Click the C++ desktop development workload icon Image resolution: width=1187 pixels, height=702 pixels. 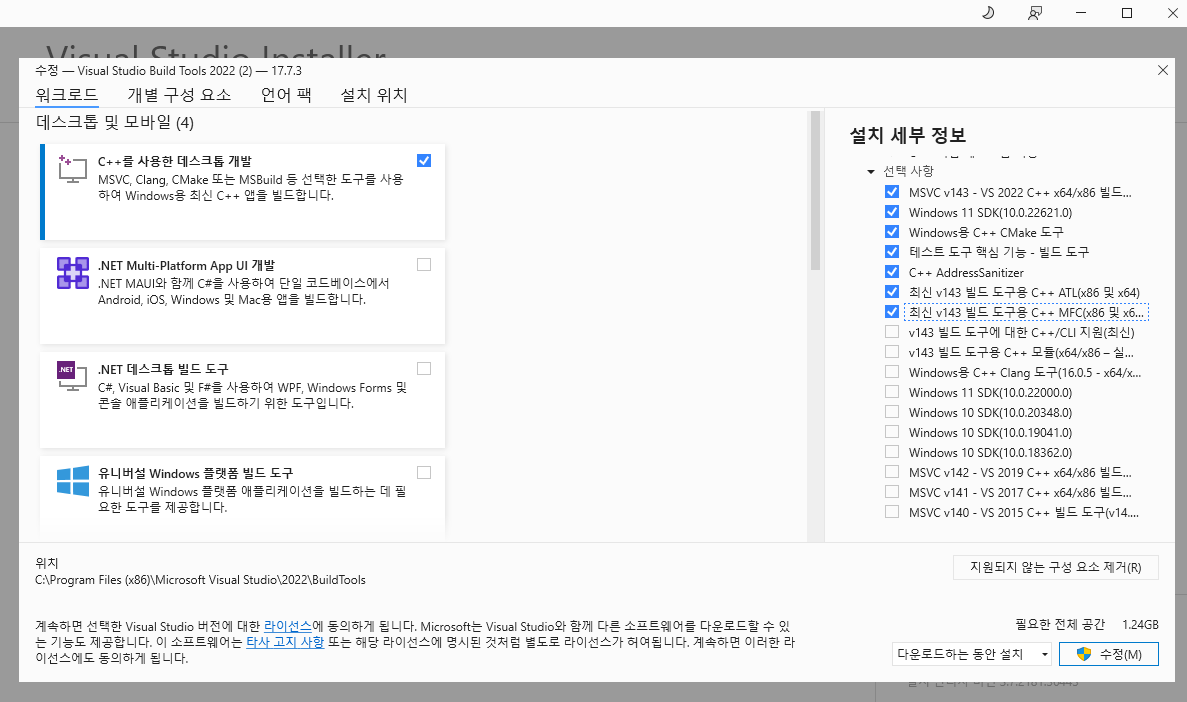[72, 169]
